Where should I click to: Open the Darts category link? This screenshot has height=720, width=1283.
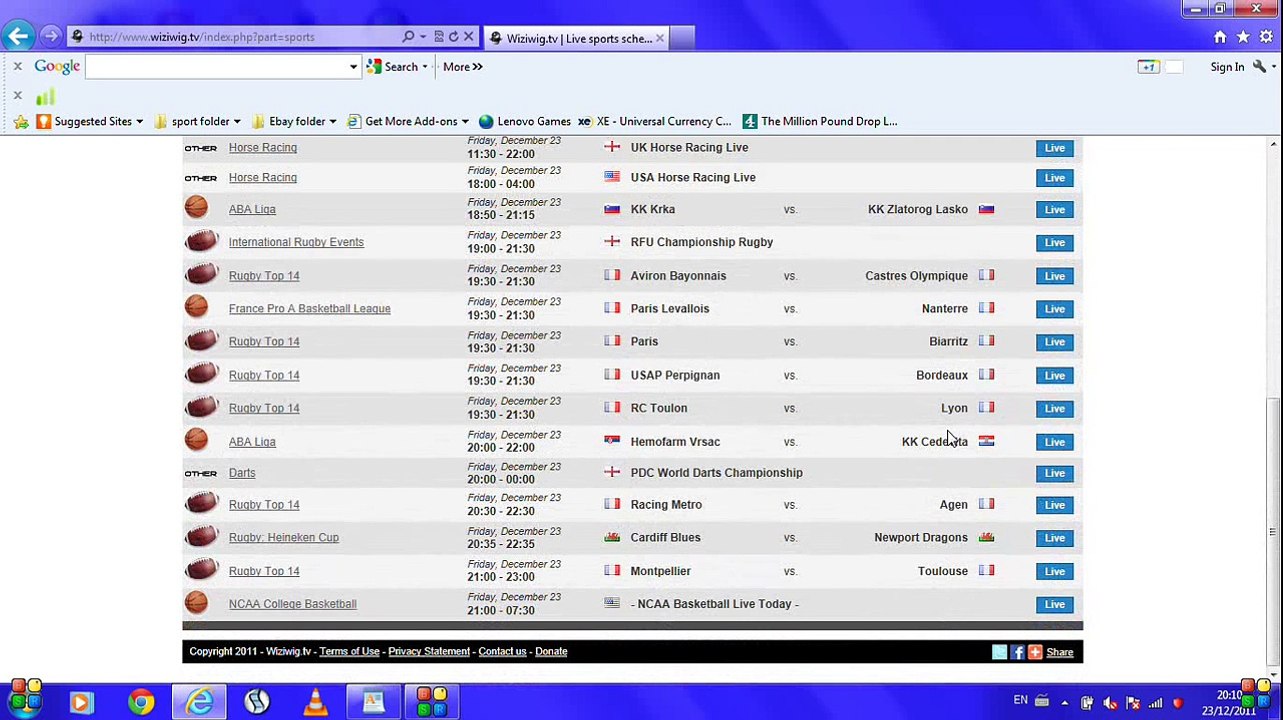tap(242, 473)
